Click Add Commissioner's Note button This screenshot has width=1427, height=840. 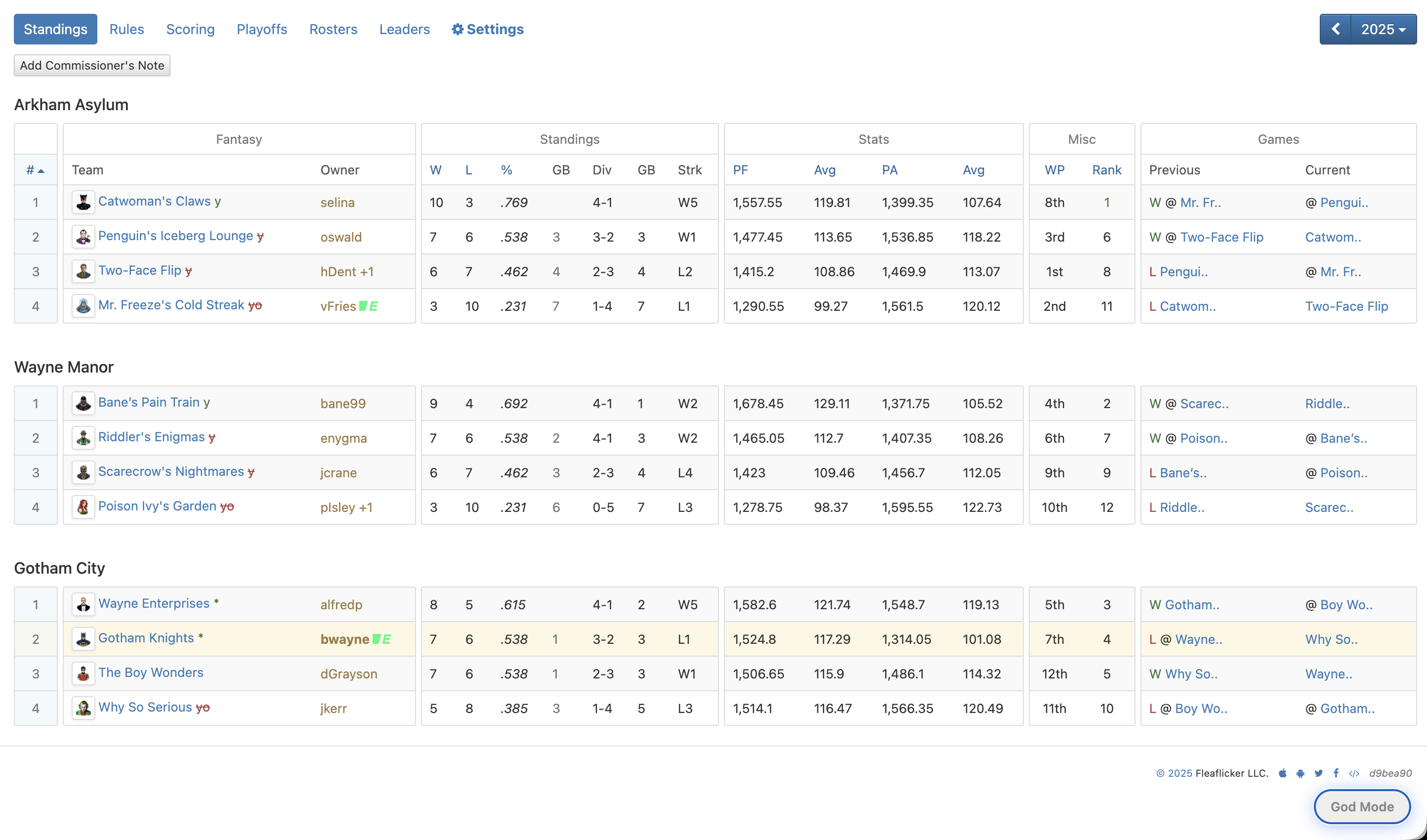(92, 65)
